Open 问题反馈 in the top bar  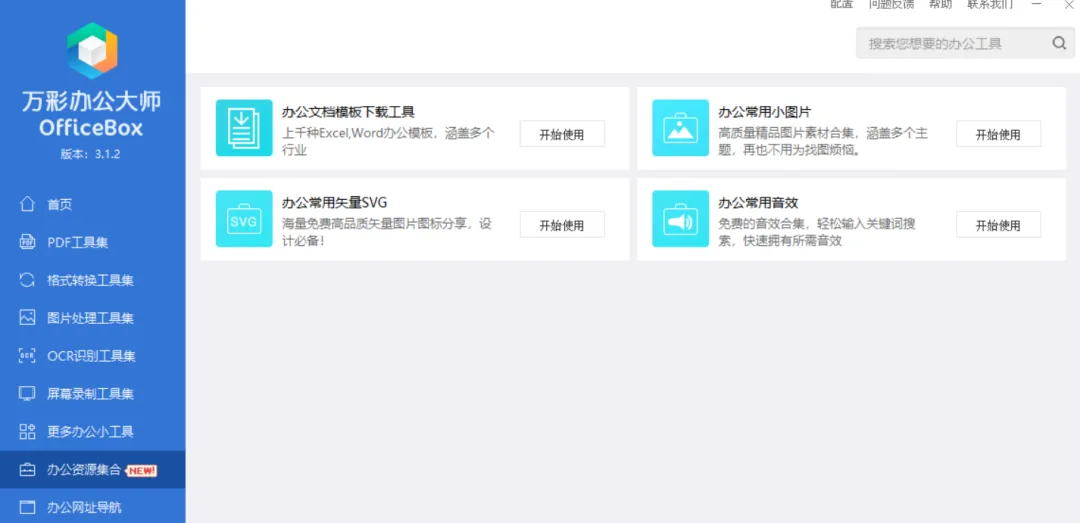[891, 4]
